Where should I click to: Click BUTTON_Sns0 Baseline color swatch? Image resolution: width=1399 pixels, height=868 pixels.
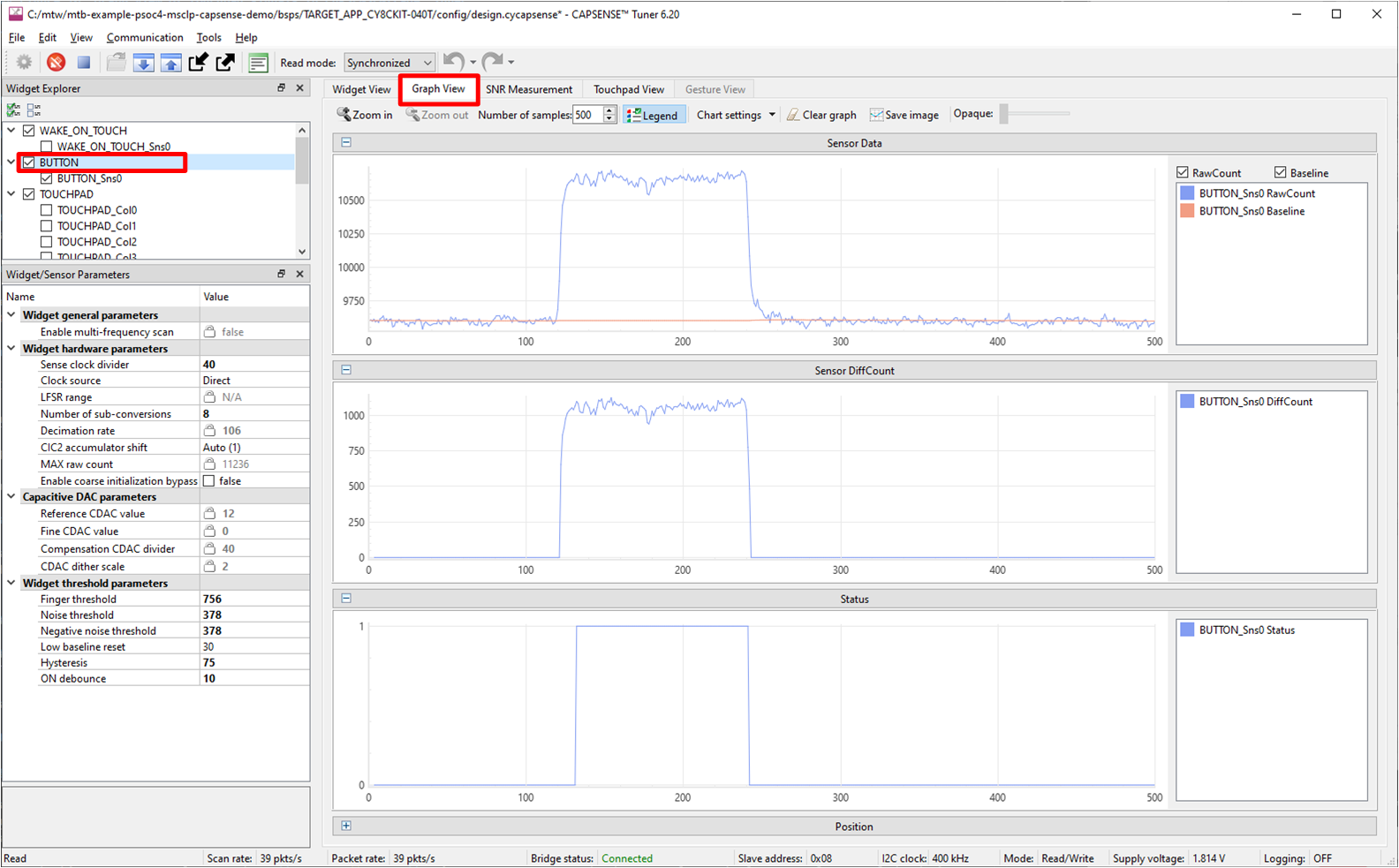click(x=1187, y=211)
